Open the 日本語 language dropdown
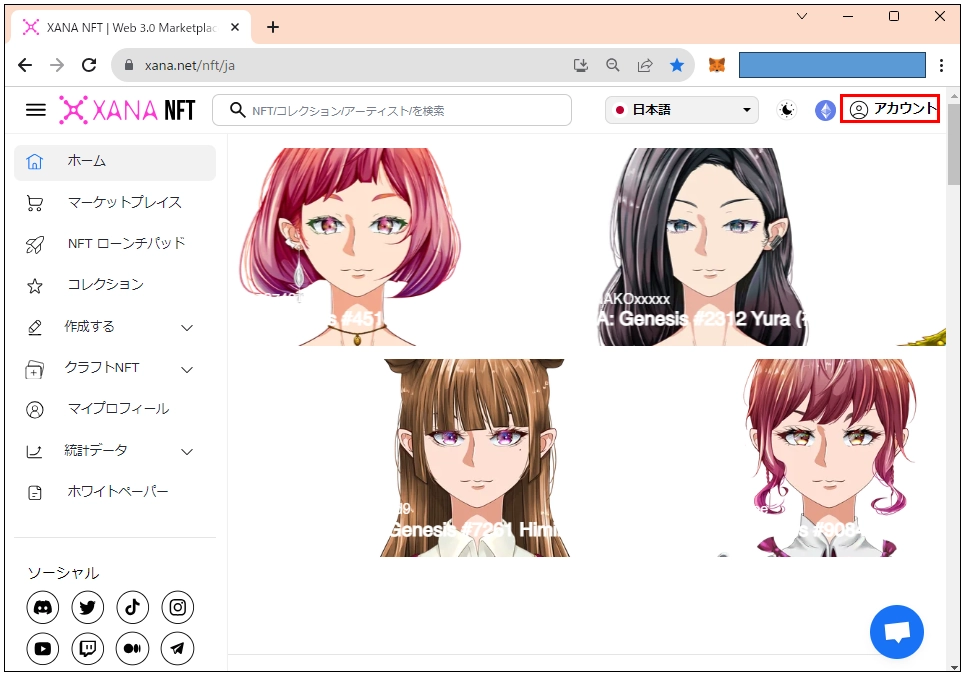Image resolution: width=964 pixels, height=674 pixels. (681, 110)
